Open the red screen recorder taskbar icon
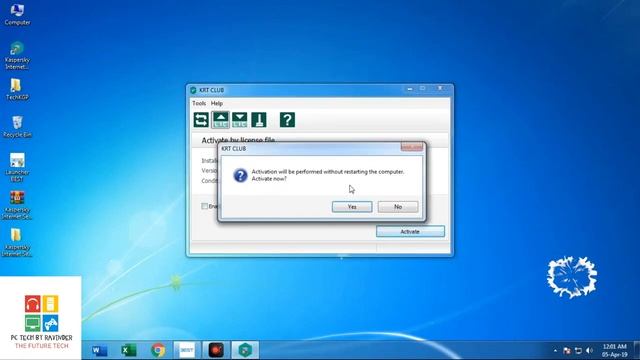This screenshot has height=360, width=640. (x=216, y=350)
